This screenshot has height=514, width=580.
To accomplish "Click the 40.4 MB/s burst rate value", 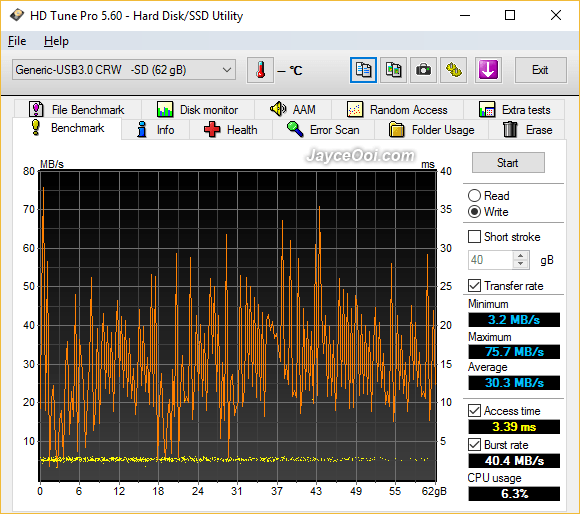I will click(x=514, y=461).
